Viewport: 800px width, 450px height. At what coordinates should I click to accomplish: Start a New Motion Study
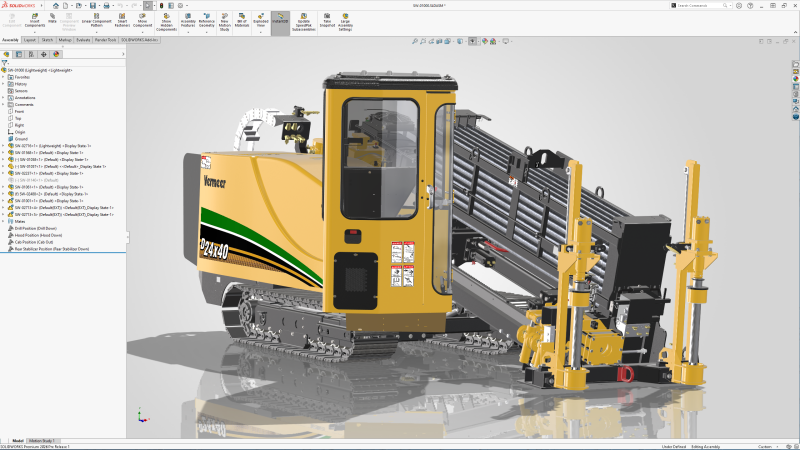coord(224,22)
